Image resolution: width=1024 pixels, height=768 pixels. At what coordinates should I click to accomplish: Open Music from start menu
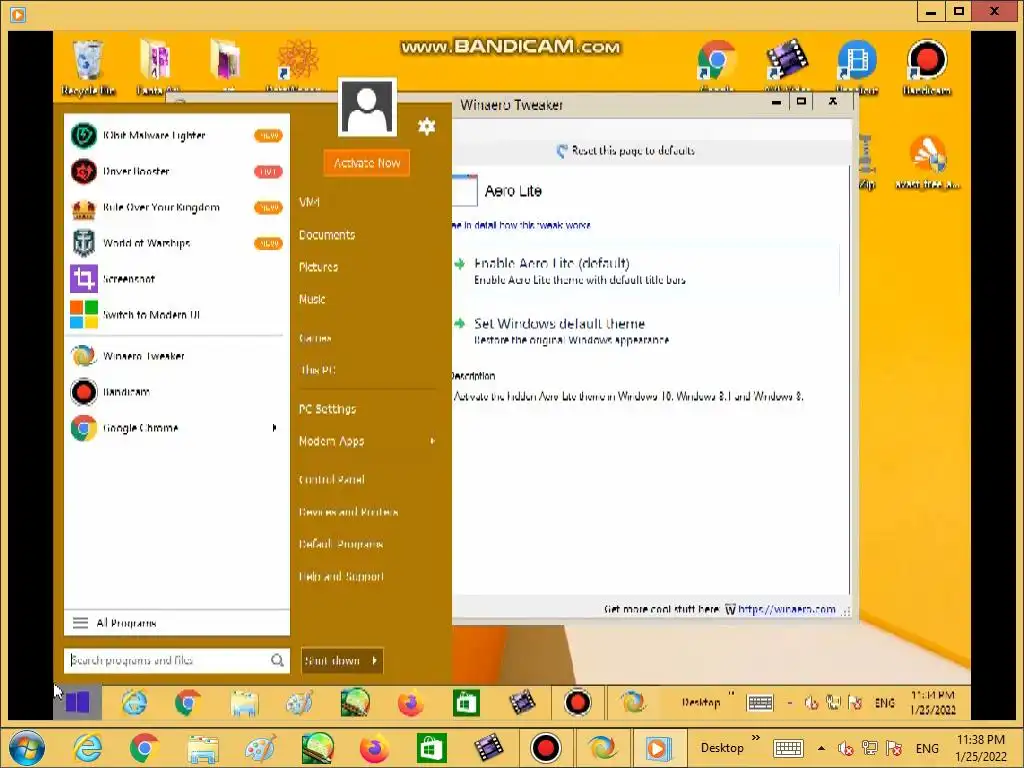pyautogui.click(x=312, y=299)
